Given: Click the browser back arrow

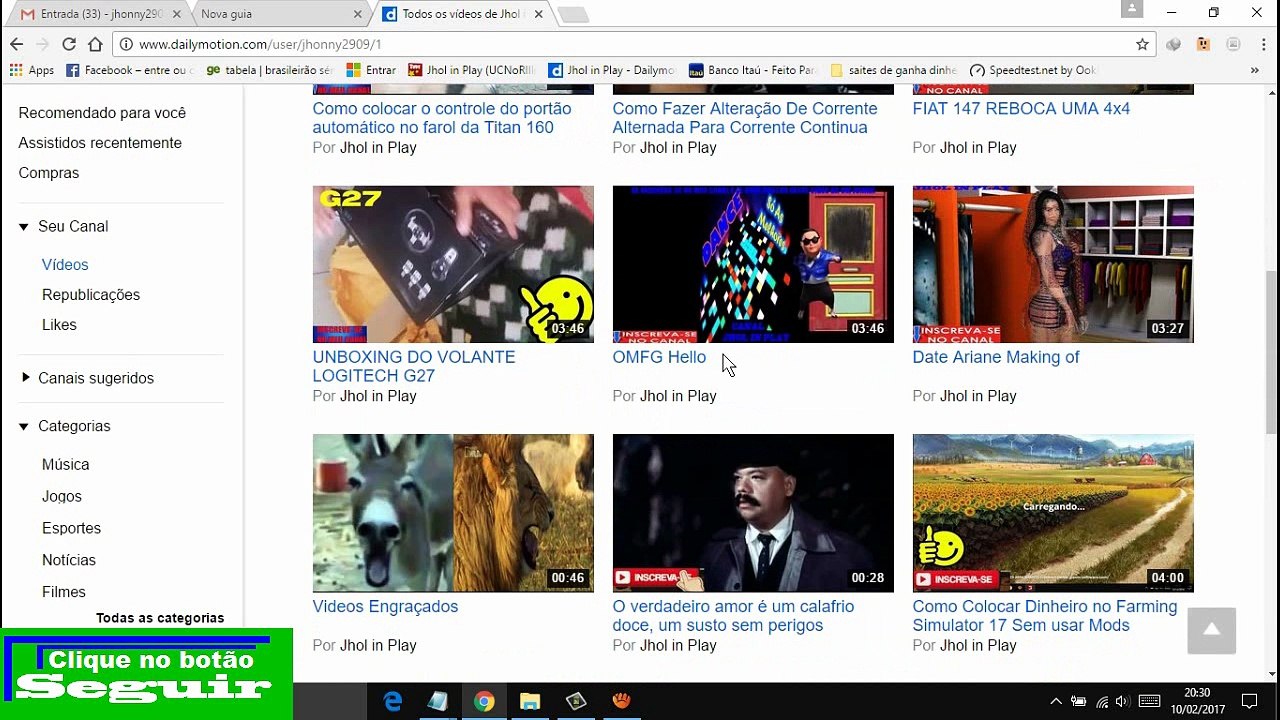Looking at the screenshot, I should [x=16, y=44].
